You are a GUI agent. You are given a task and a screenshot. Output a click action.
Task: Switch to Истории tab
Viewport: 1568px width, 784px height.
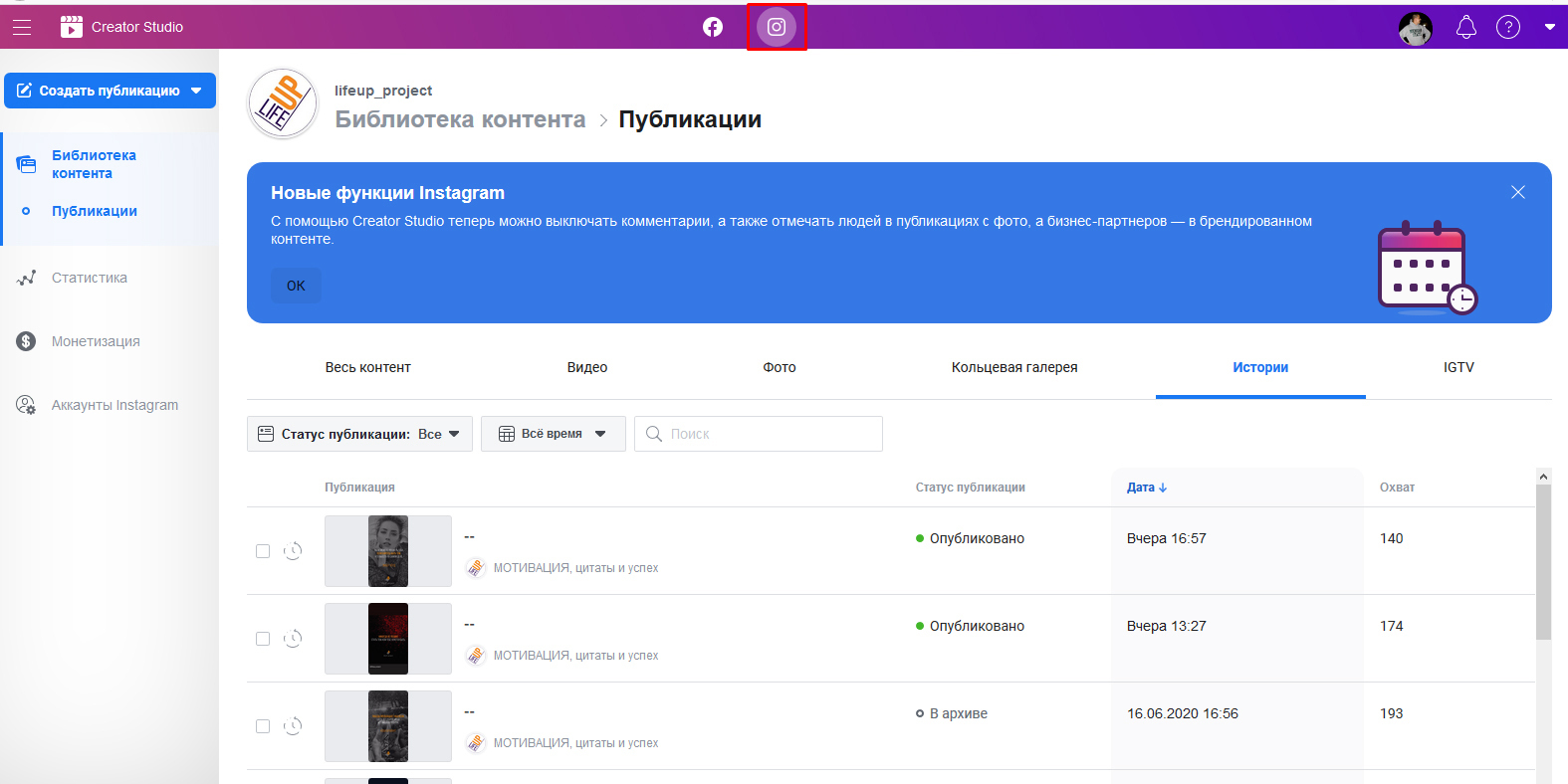click(x=1260, y=367)
